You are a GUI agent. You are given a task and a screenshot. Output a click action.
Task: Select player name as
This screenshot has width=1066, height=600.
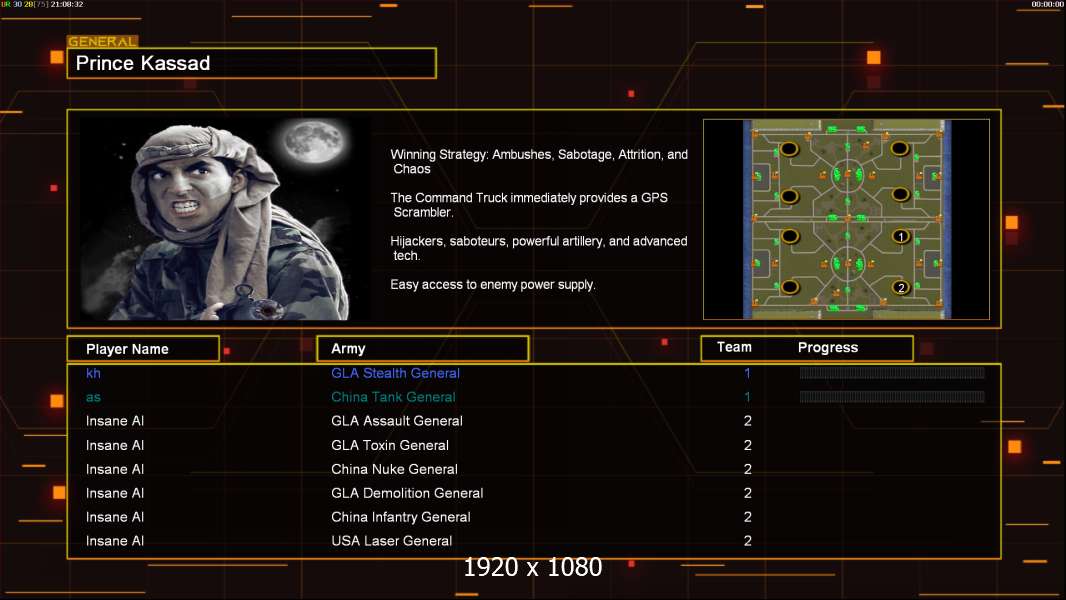click(x=93, y=398)
